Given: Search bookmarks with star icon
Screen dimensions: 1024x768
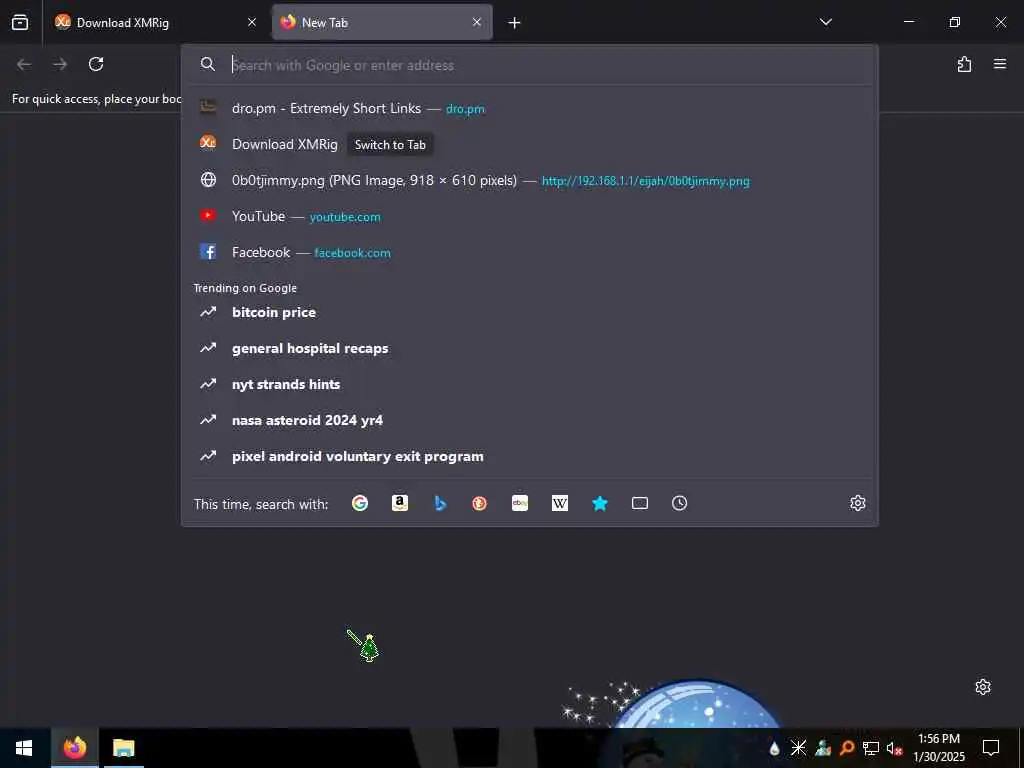Looking at the screenshot, I should [x=600, y=503].
